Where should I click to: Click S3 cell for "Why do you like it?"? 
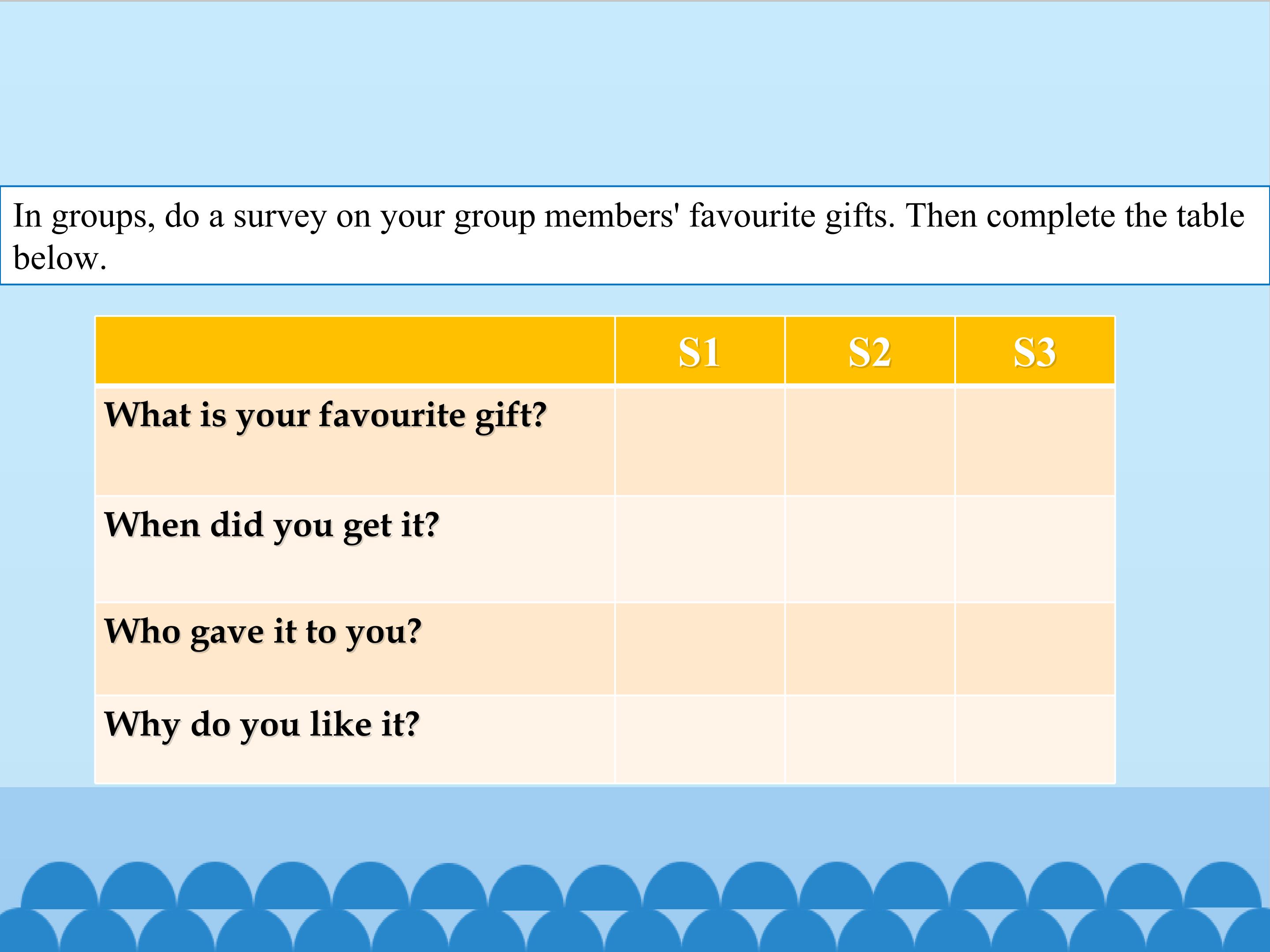coord(1035,739)
